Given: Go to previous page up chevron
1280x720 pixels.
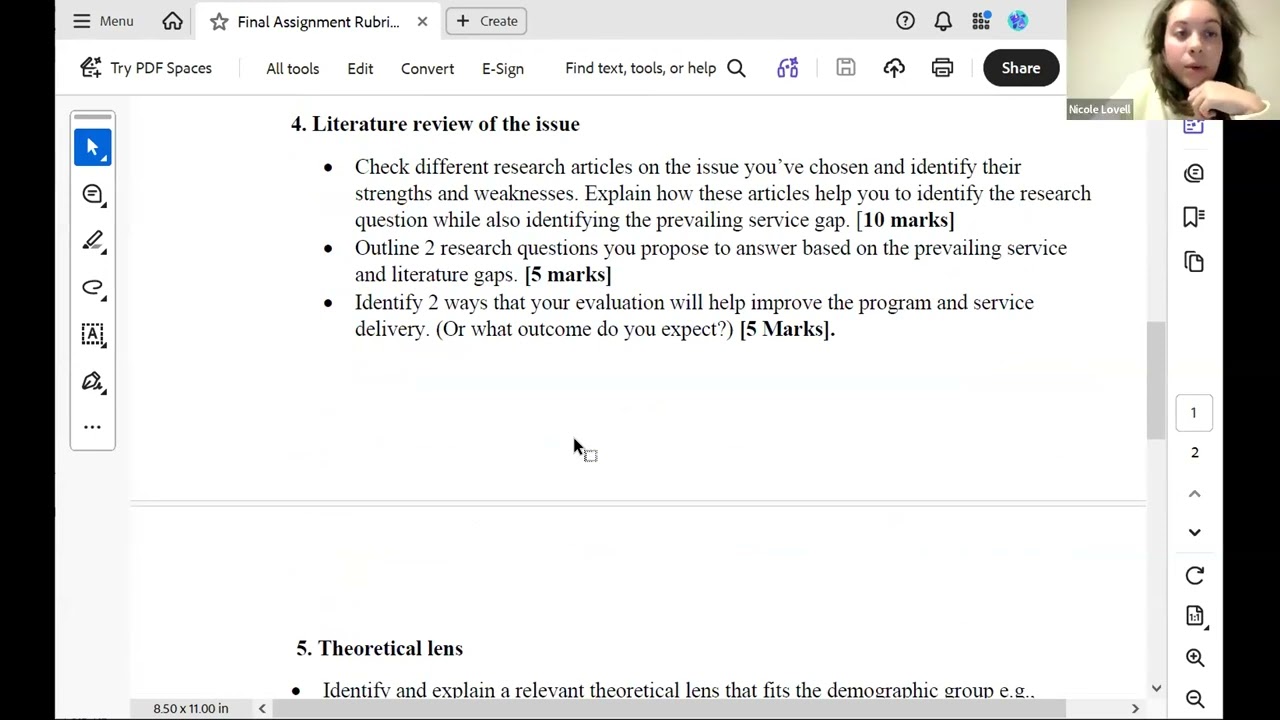Looking at the screenshot, I should coord(1194,494).
